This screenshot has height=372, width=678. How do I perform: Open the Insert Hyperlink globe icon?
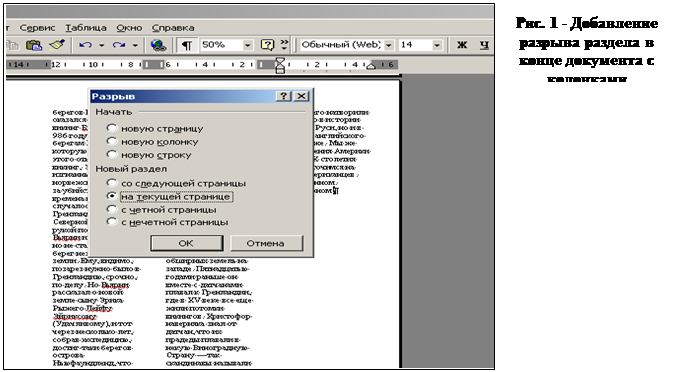click(x=158, y=45)
